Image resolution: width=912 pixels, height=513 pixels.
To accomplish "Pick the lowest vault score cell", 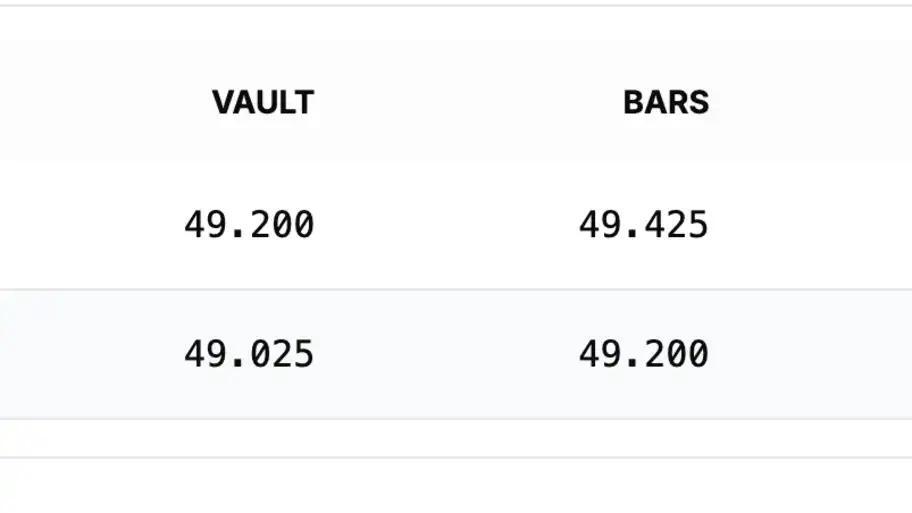I will coord(249,354).
